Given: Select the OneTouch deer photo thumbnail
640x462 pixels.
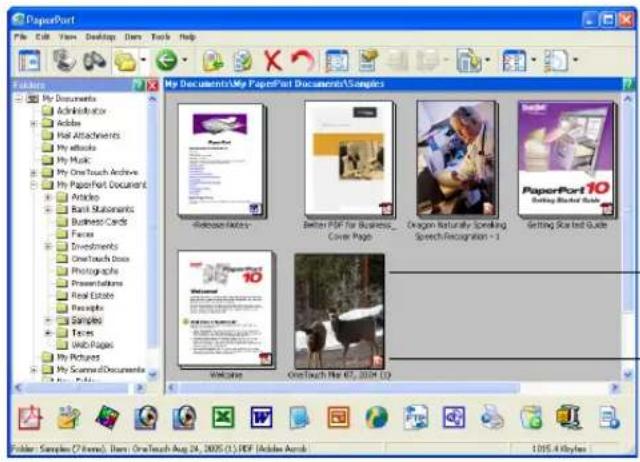Looking at the screenshot, I should click(340, 311).
